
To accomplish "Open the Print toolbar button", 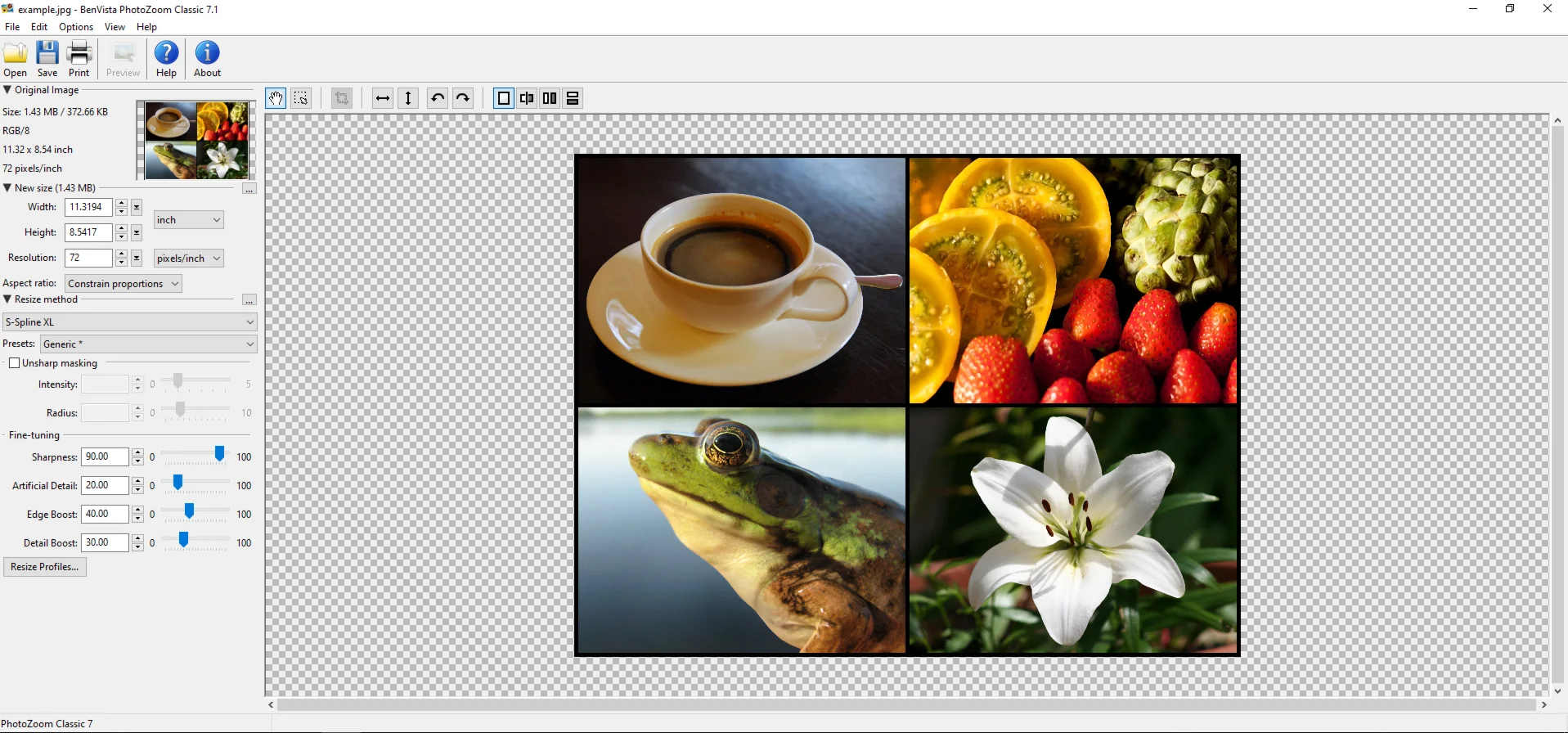I will click(79, 59).
